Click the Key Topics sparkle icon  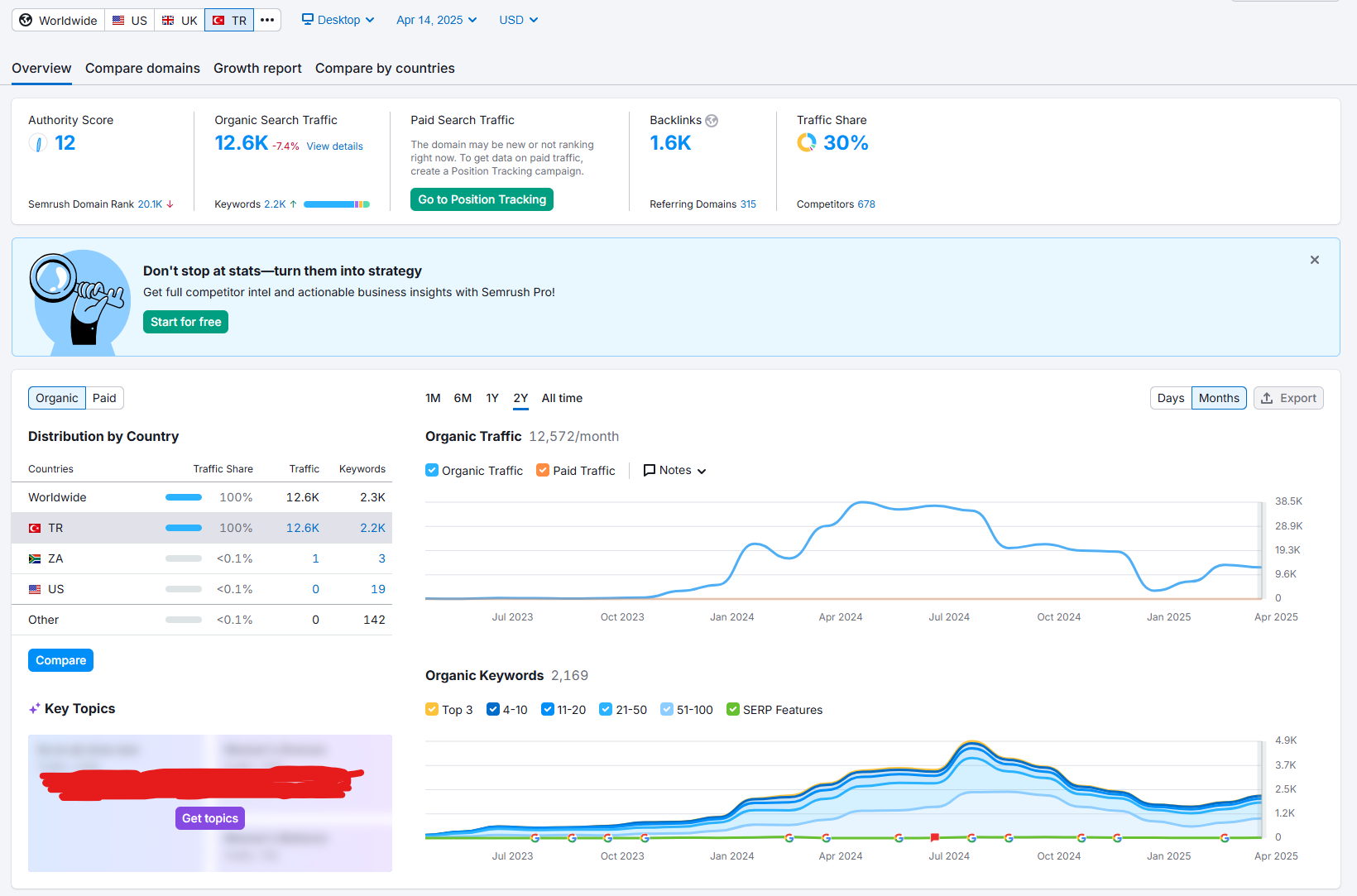[x=34, y=709]
